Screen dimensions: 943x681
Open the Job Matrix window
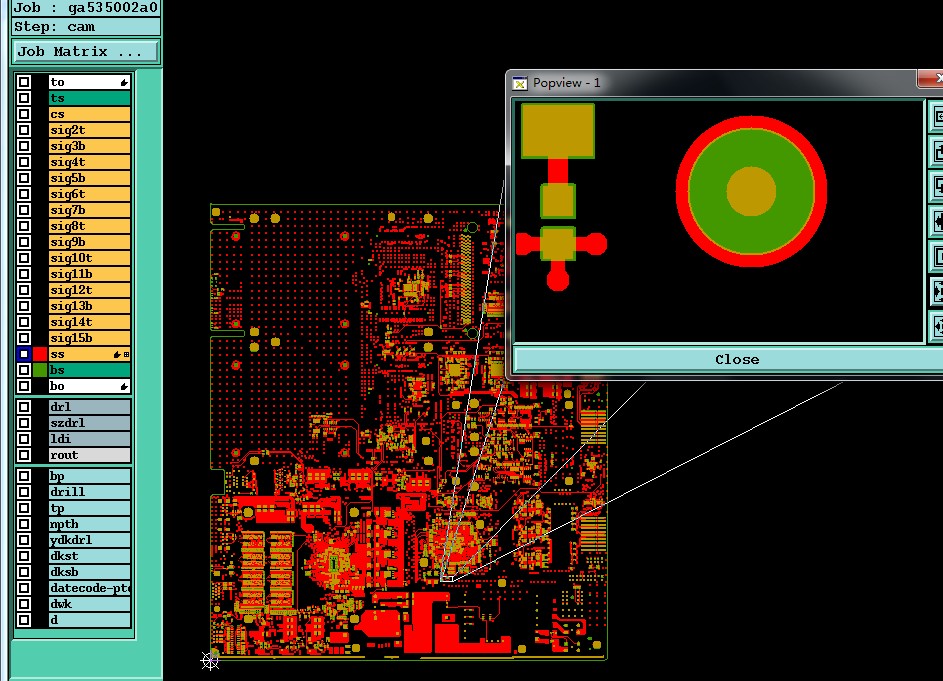click(x=86, y=52)
